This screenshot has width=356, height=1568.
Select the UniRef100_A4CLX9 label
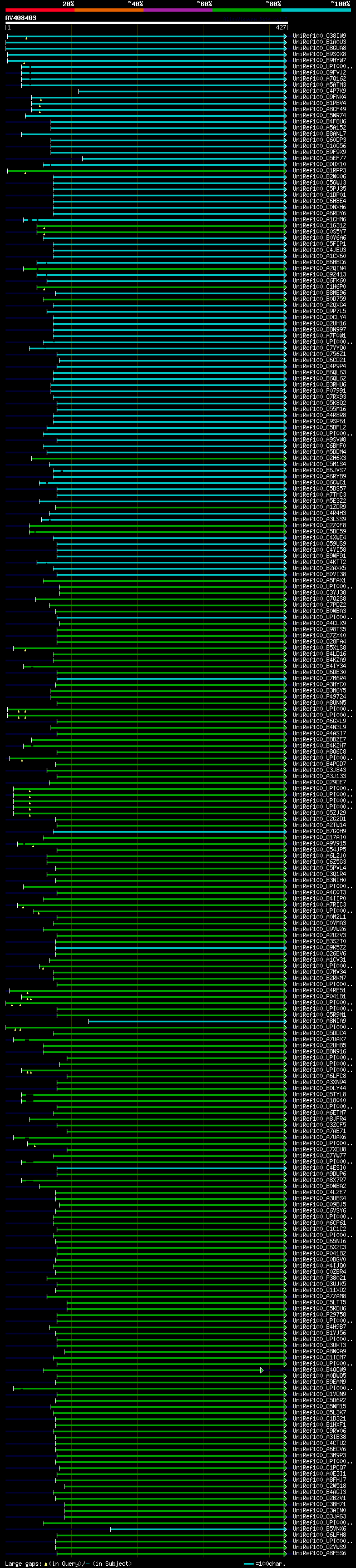[319, 624]
